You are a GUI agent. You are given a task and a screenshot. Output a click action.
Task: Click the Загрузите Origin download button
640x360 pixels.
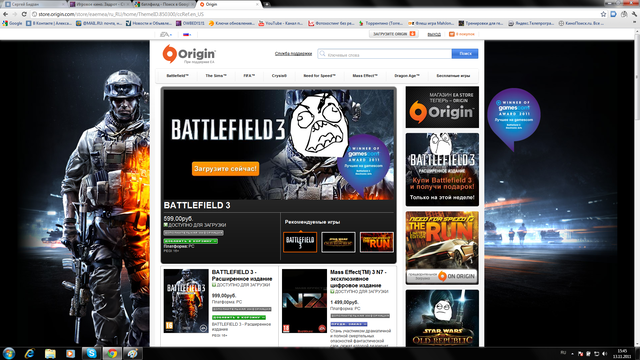(x=393, y=34)
